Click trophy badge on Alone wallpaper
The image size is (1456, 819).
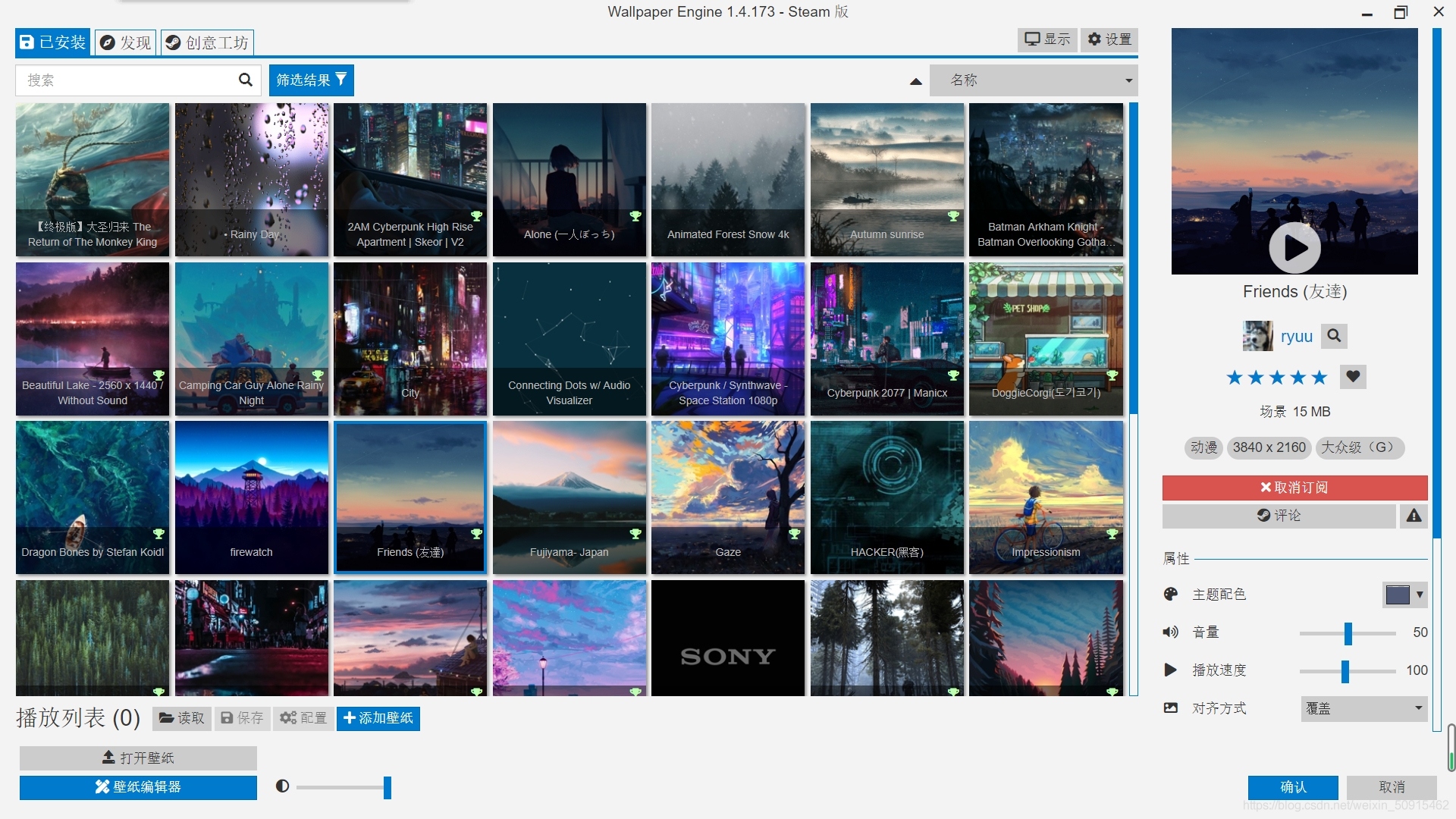(635, 217)
